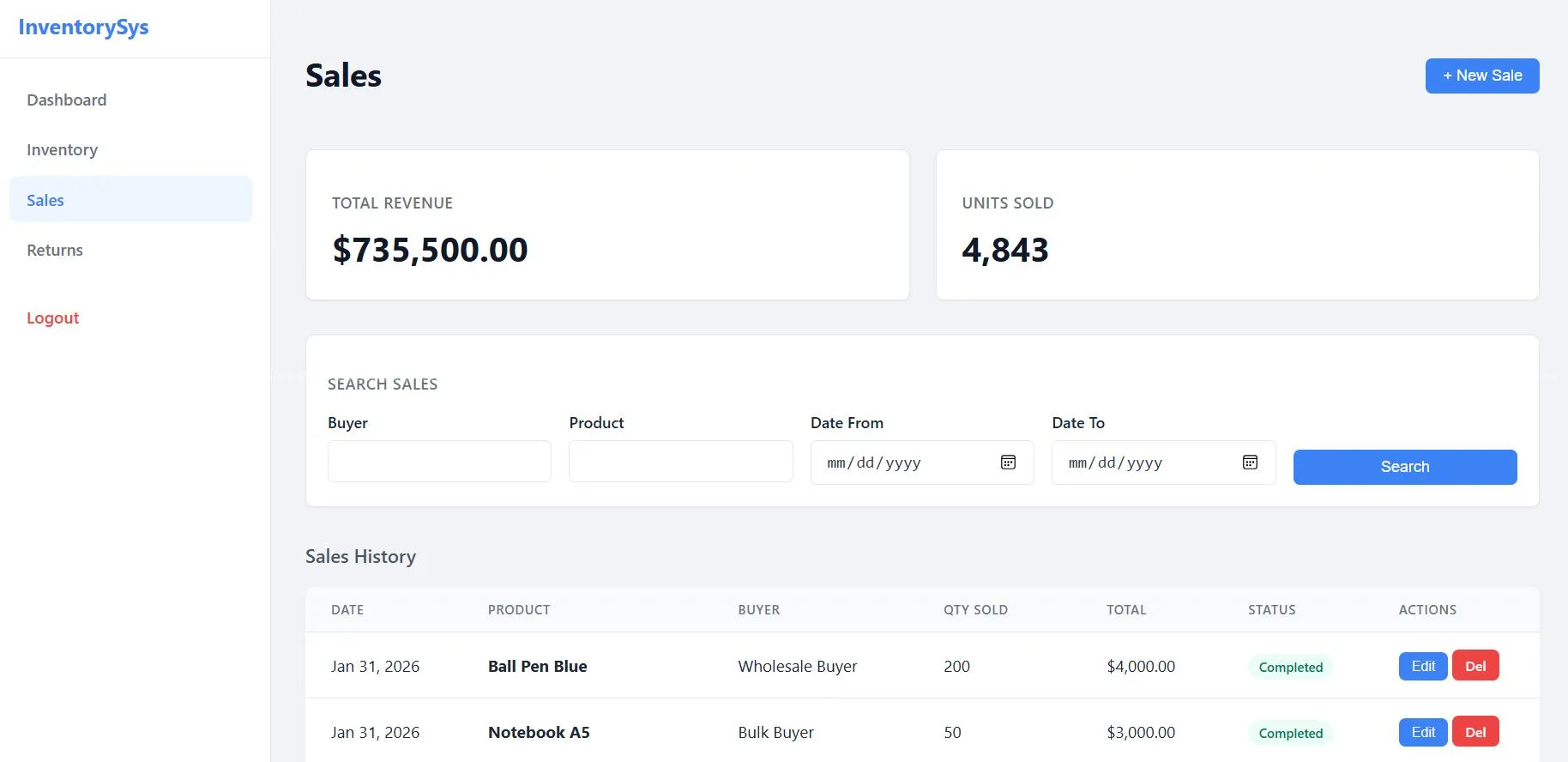Viewport: 1568px width, 762px height.
Task: Open the Inventory sidebar page
Action: pyautogui.click(x=62, y=150)
